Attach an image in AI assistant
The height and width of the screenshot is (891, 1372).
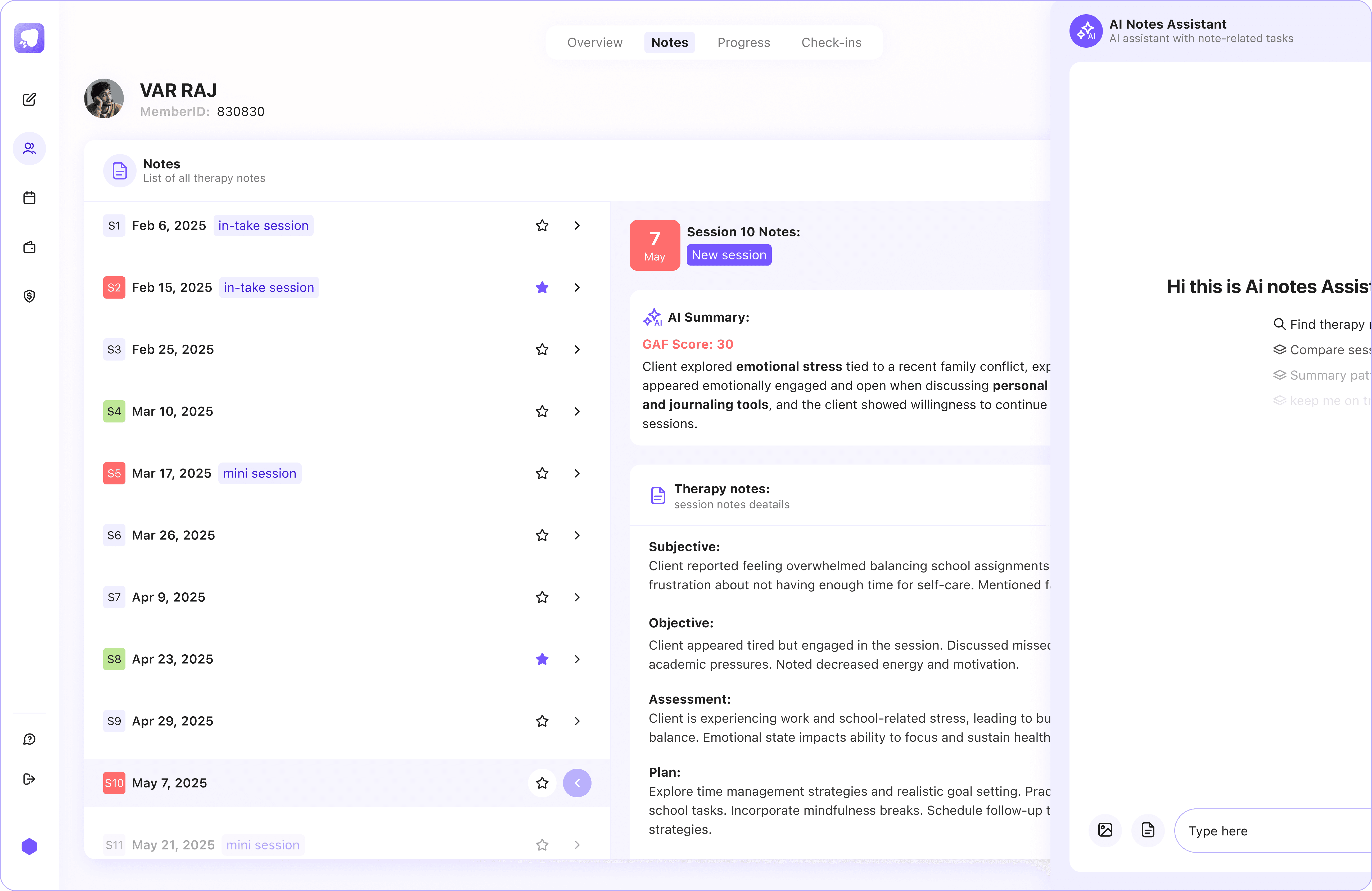coord(1105,830)
